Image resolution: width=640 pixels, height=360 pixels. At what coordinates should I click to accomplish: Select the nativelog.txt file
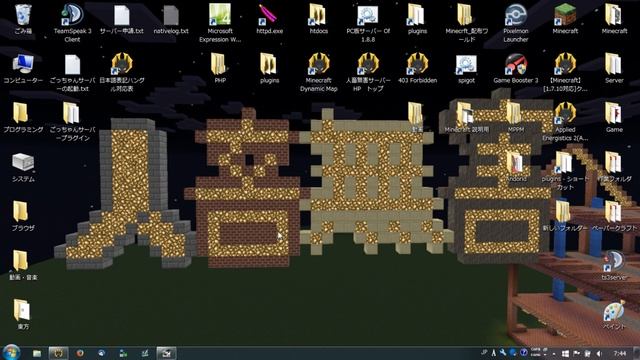(171, 18)
